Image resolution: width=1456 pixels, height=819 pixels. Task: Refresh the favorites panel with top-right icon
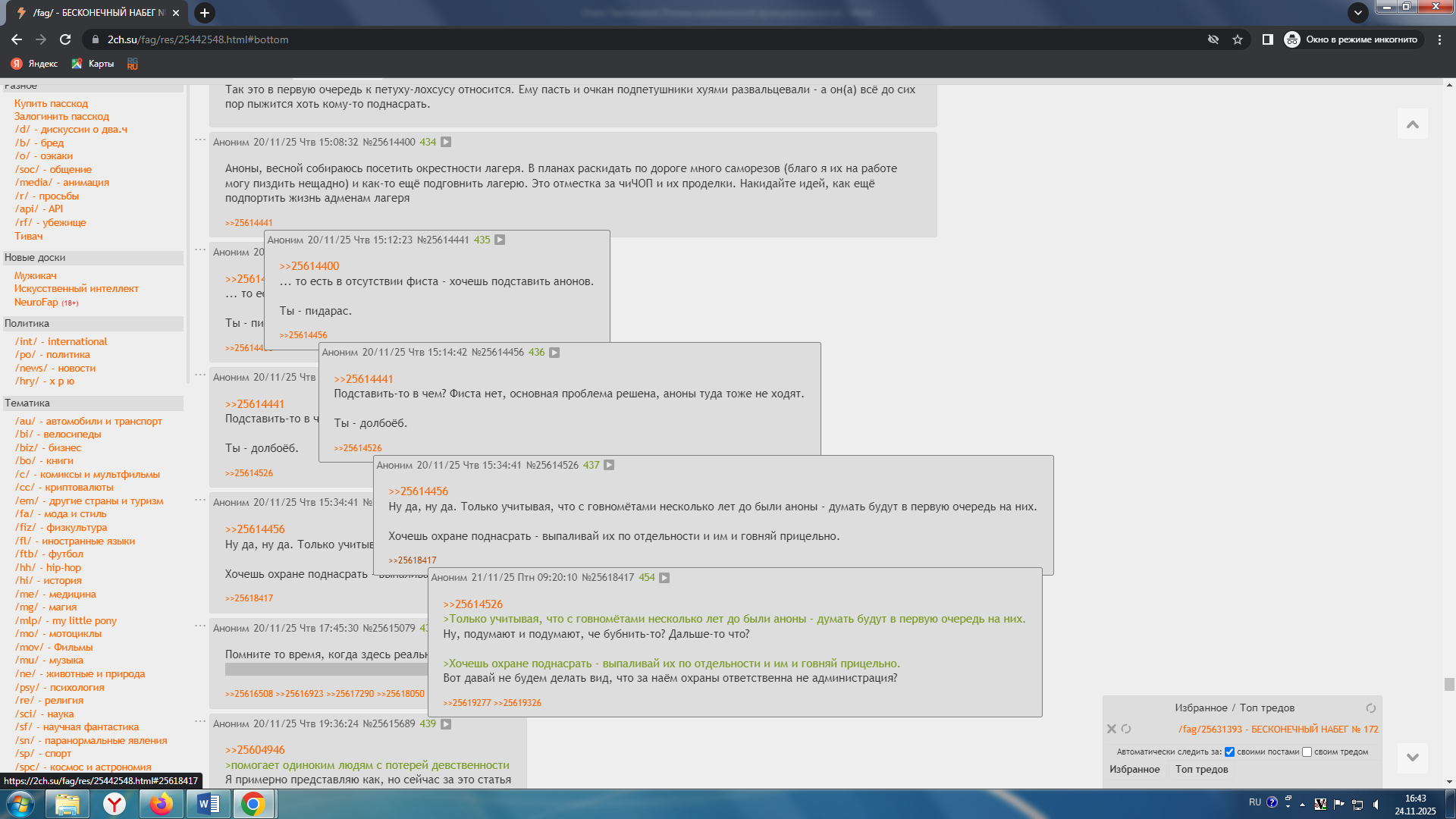click(1370, 708)
